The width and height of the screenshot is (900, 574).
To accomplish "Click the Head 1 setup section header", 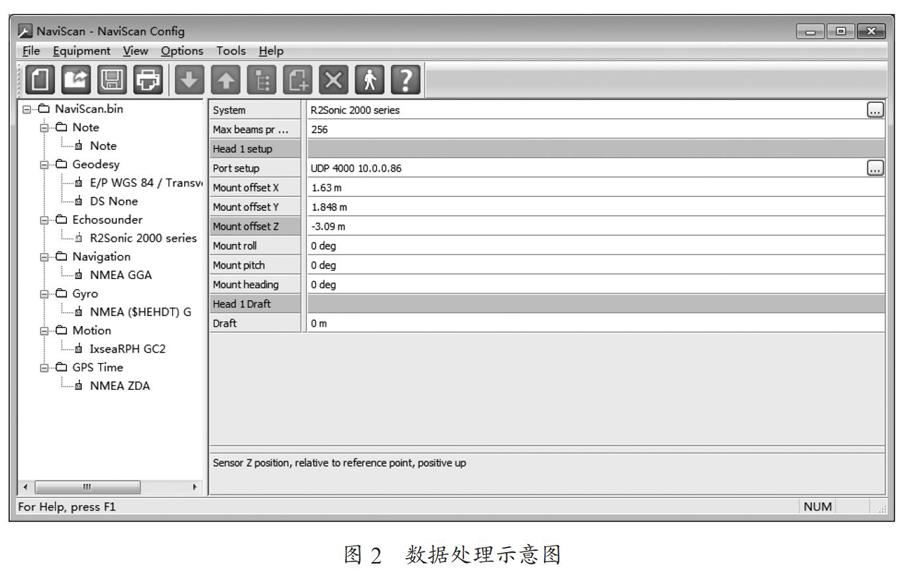I will (x=255, y=149).
